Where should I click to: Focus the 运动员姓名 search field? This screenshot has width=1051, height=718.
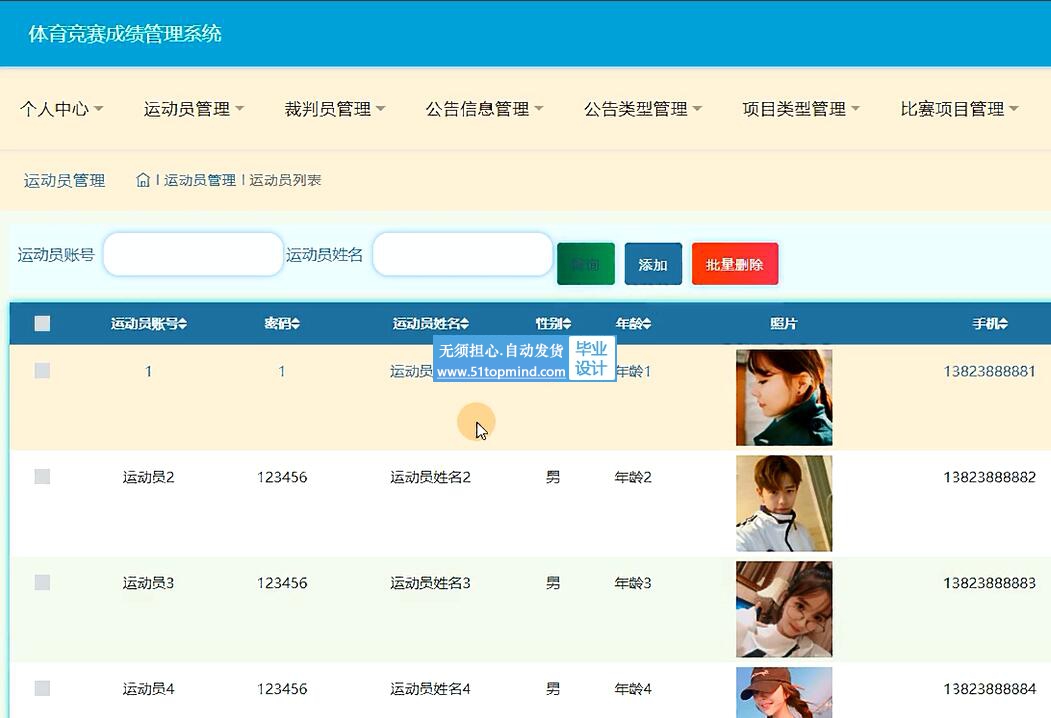(462, 254)
